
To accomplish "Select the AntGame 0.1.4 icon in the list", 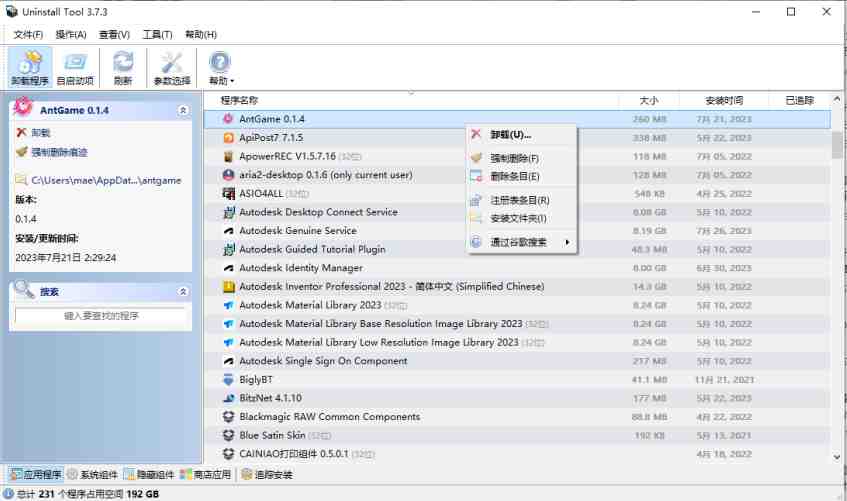I will (228, 119).
